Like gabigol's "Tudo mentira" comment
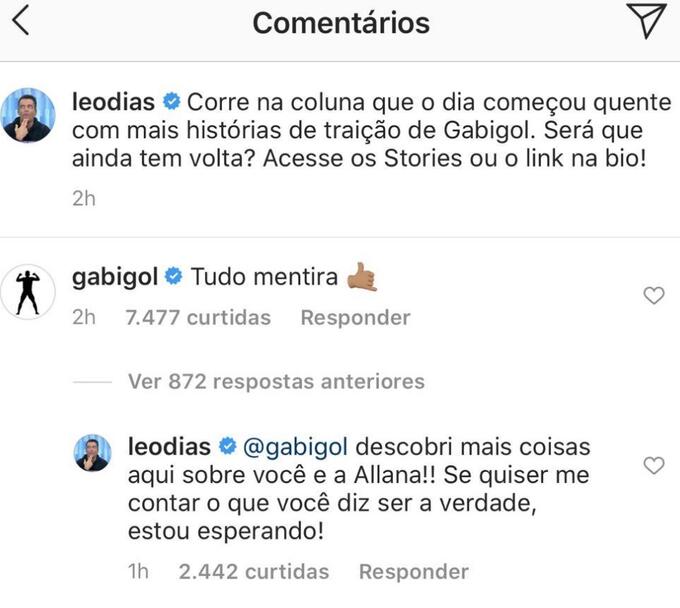680x608 pixels. pos(653,295)
